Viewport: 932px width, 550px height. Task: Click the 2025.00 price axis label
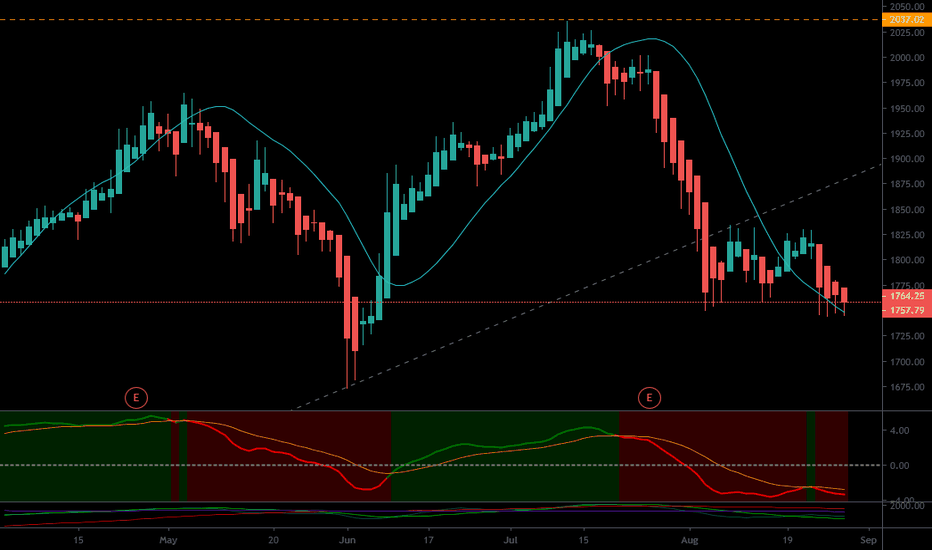pos(907,33)
